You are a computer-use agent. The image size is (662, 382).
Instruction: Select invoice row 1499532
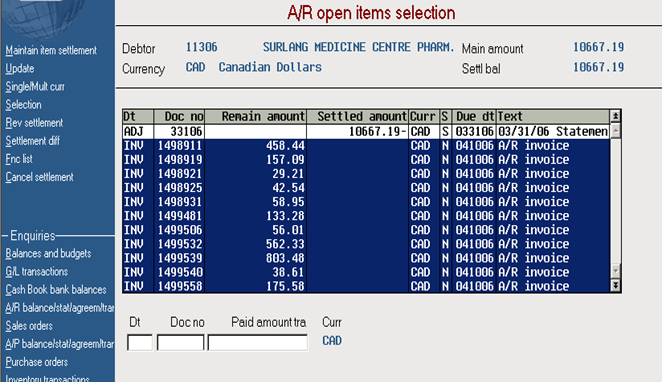366,244
